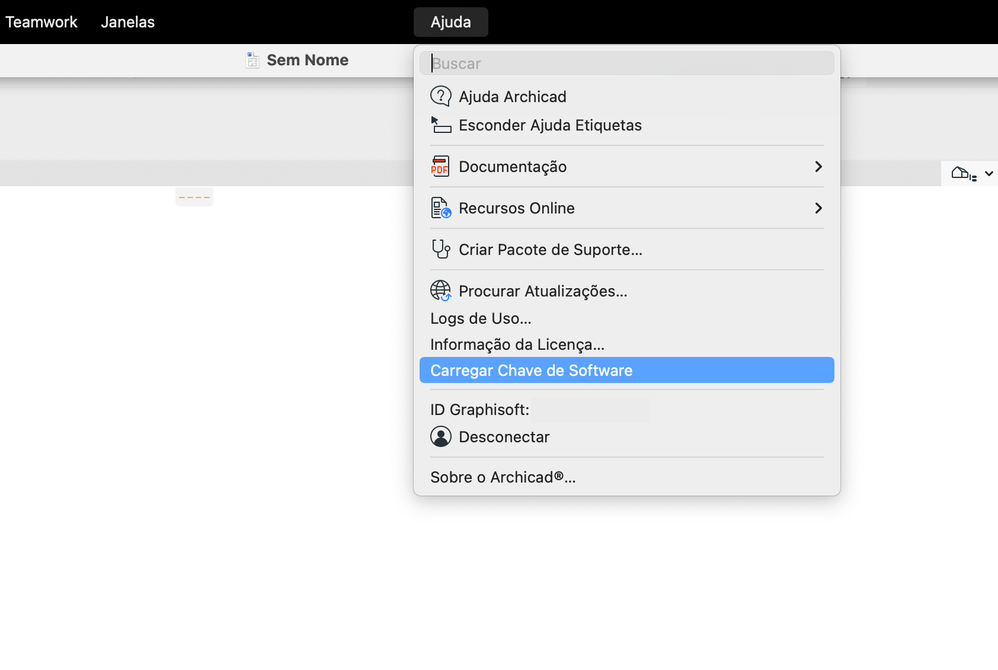This screenshot has height=670, width=998.
Task: Click the orange dashed line marker
Action: click(194, 197)
